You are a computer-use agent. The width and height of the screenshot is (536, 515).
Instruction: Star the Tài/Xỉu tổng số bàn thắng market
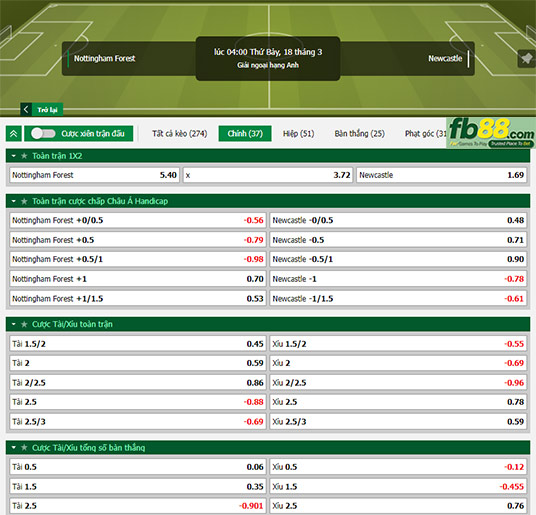24,448
